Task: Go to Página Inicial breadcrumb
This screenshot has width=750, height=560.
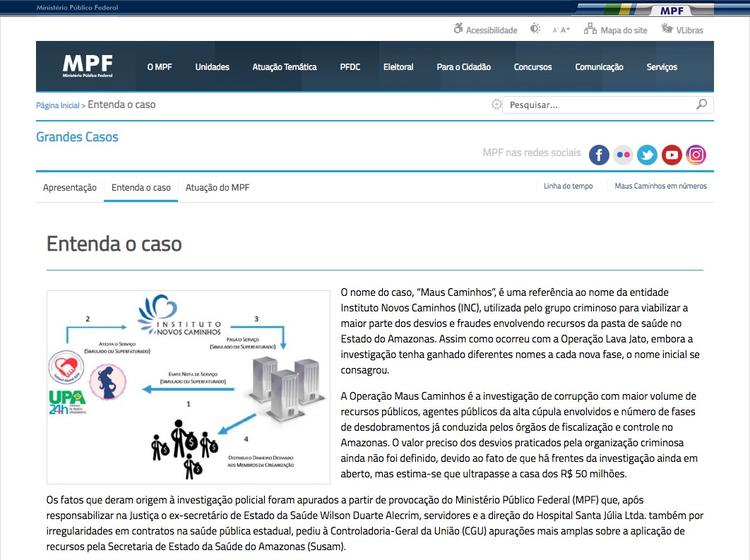Action: [x=57, y=105]
